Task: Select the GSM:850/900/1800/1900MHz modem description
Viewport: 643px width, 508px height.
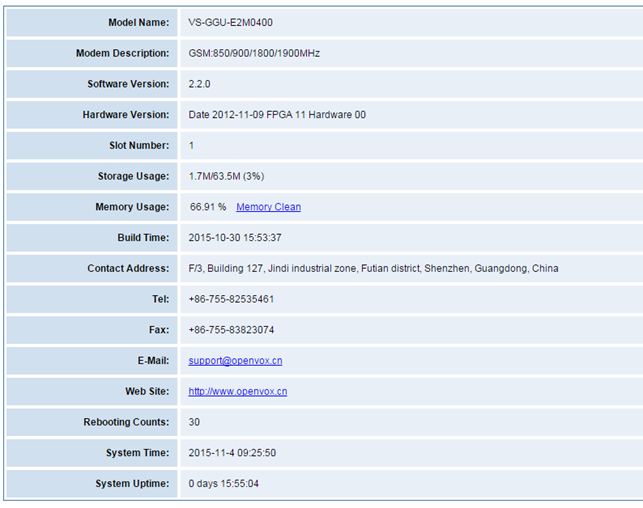Action: [254, 53]
